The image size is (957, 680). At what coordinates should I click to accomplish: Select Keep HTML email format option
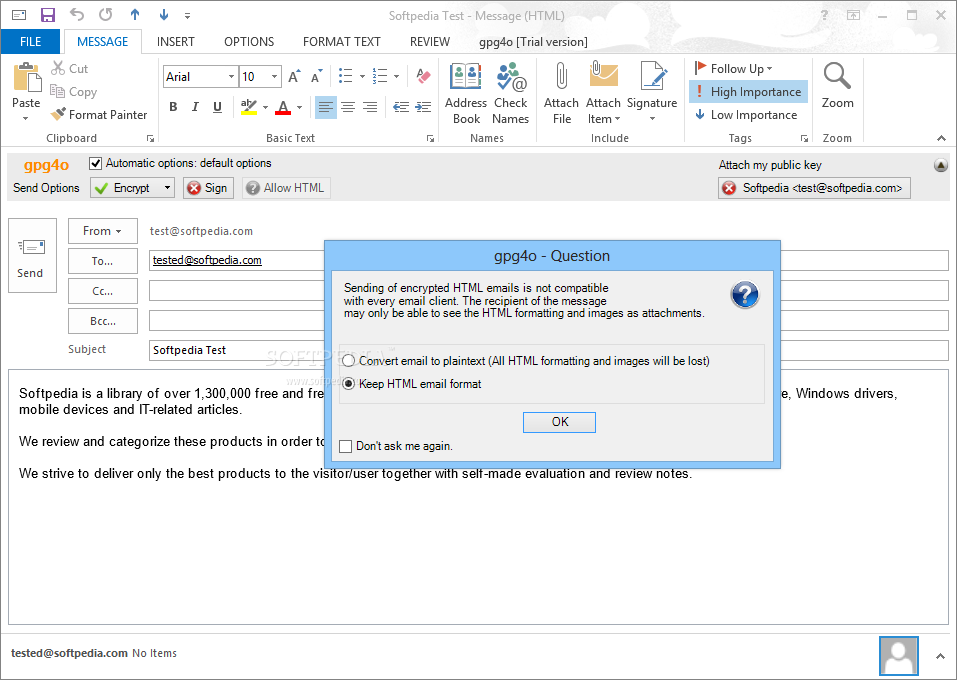point(348,384)
